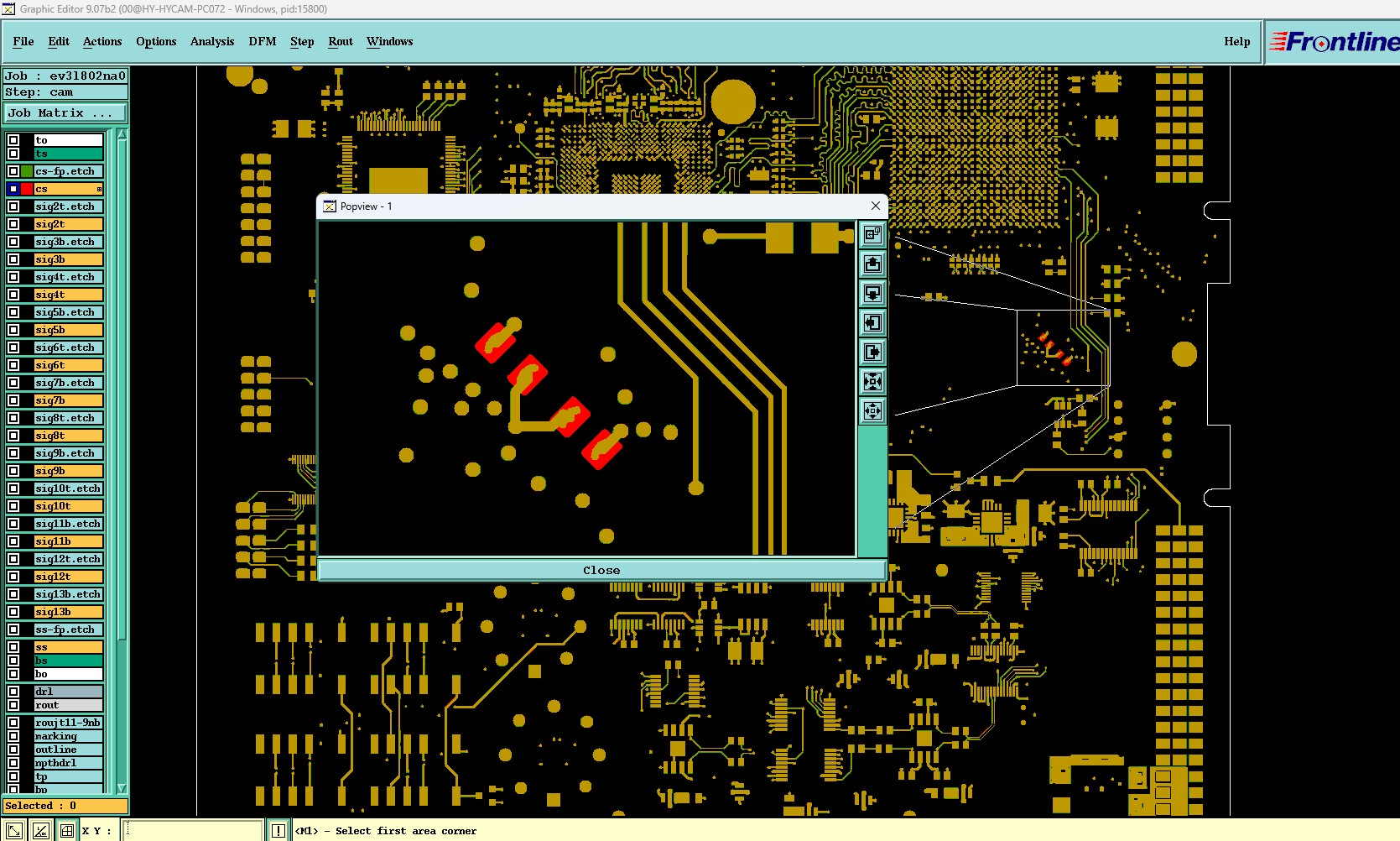Pan Popview left with the left-arrow icon
The width and height of the screenshot is (1400, 841).
coord(872,323)
